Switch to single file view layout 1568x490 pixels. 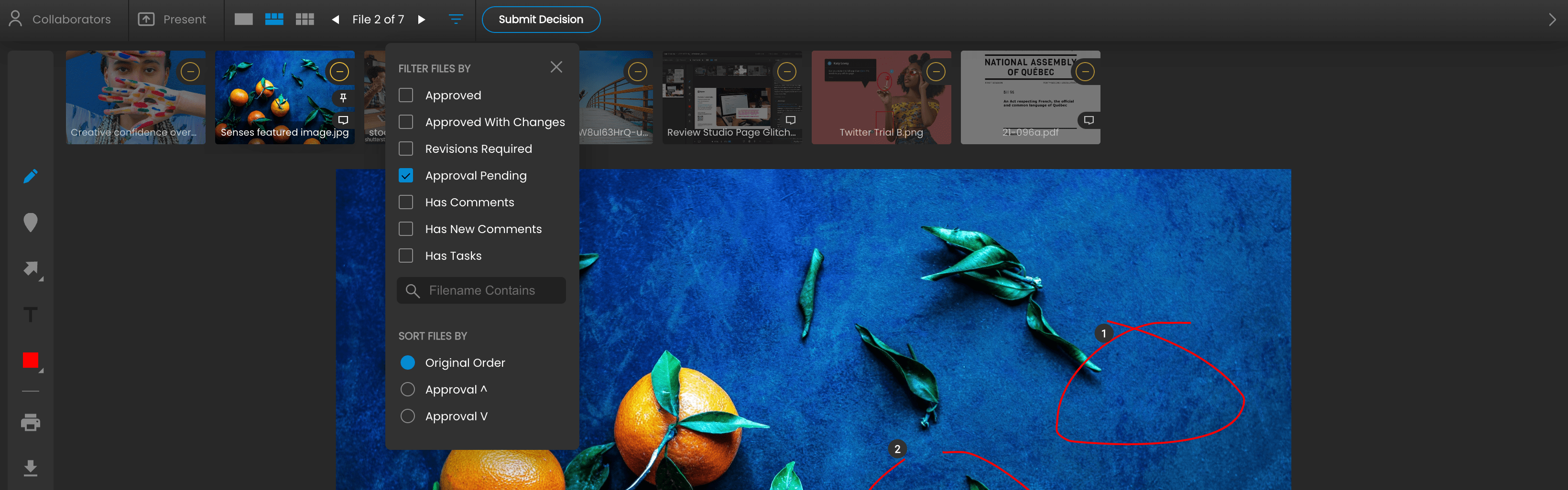tap(243, 20)
